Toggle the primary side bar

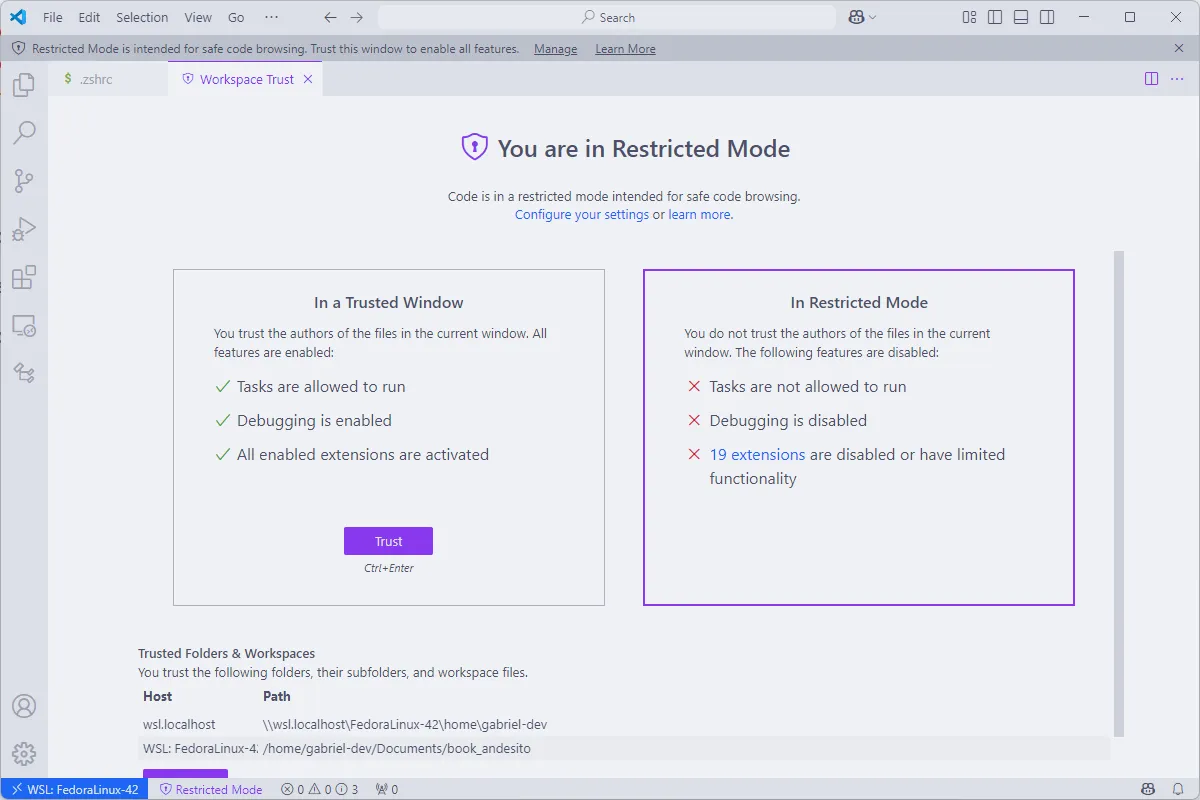(995, 17)
